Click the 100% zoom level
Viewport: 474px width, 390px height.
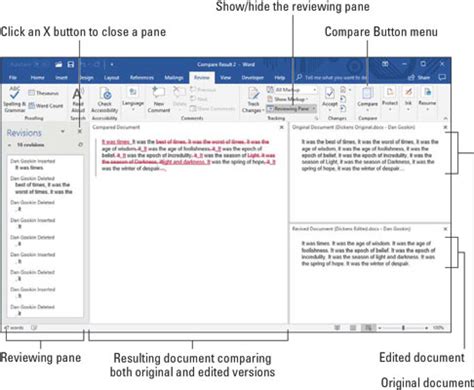pyautogui.click(x=438, y=328)
